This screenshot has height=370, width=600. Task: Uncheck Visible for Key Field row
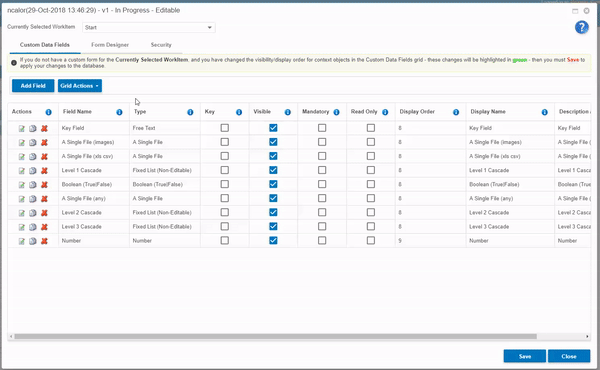(x=273, y=128)
